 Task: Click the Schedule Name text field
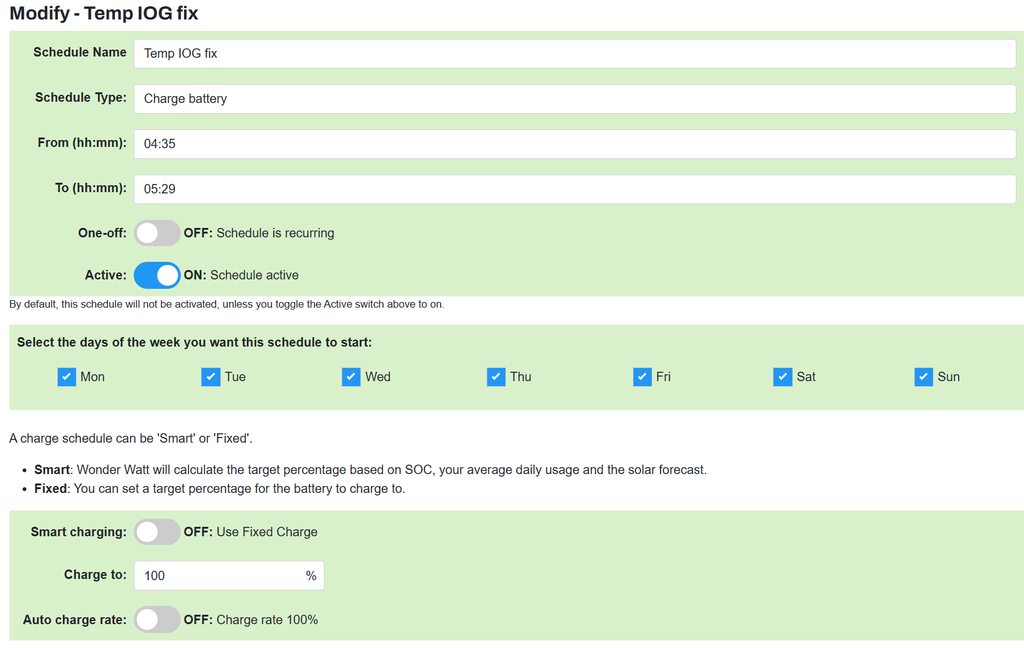click(574, 54)
